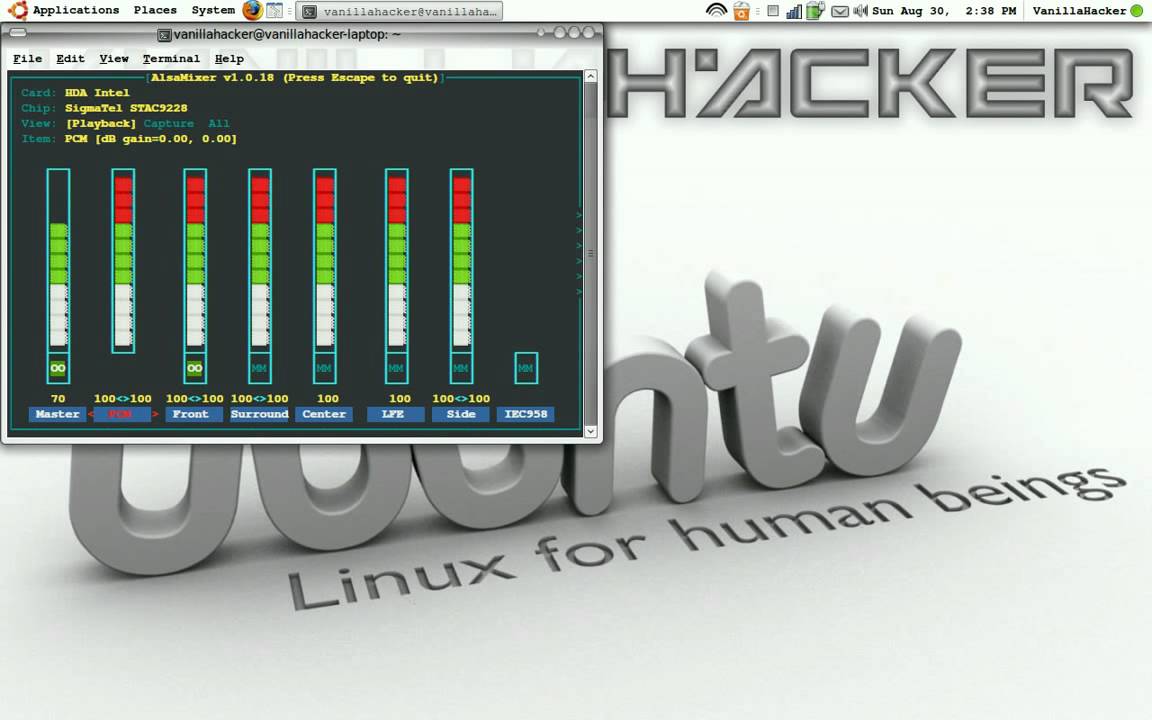
Task: Open the launcher icon right of Firefox
Action: pos(274,10)
